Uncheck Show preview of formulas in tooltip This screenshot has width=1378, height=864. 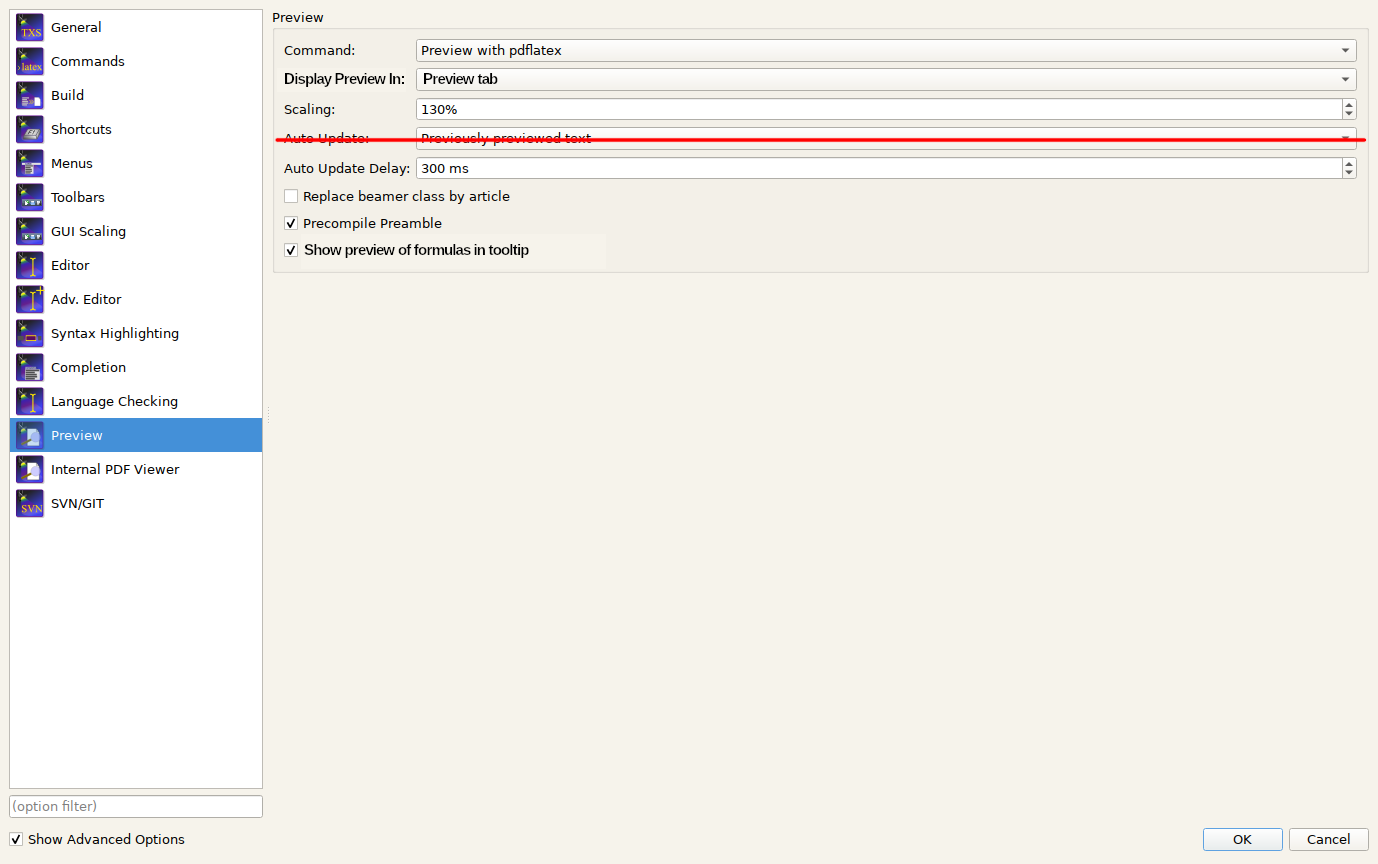coord(290,250)
